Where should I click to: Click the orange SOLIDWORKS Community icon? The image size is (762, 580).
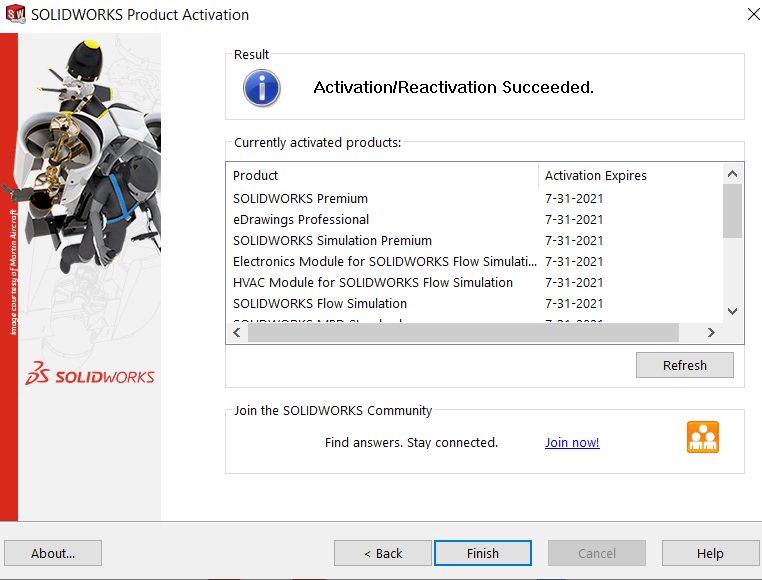click(703, 437)
